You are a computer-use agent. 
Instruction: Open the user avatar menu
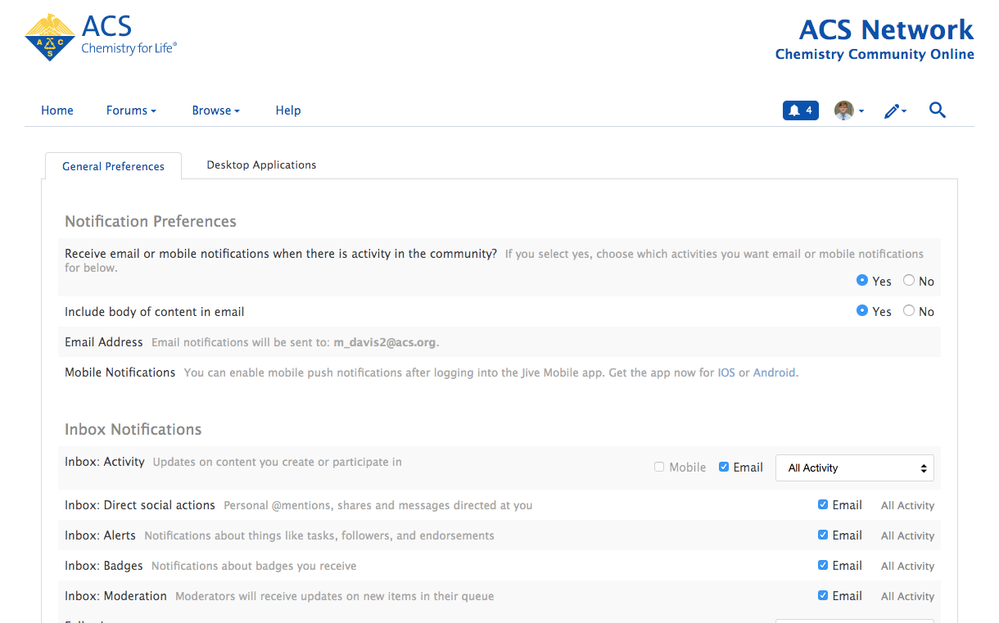click(x=848, y=110)
